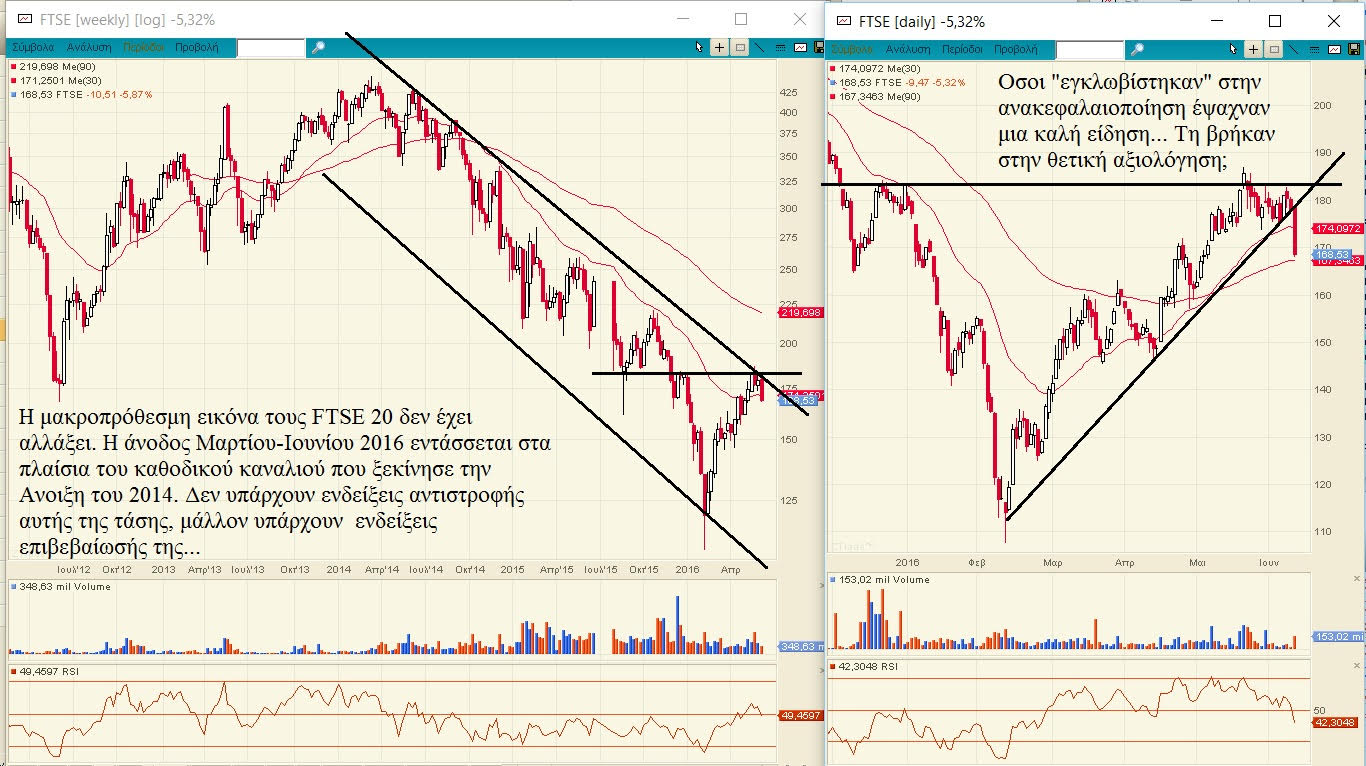The height and width of the screenshot is (766, 1366).
Task: Click the symbol search field in daily chart
Action: (1089, 49)
